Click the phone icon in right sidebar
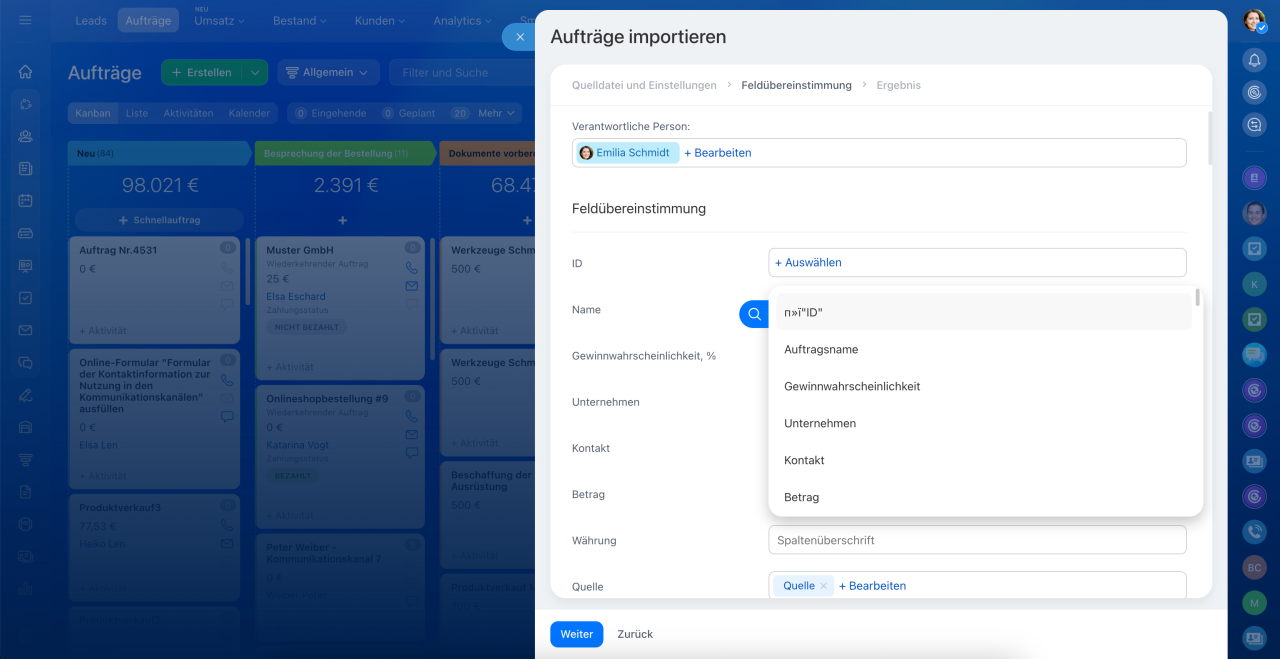Screen dimensions: 1280x659 (1254, 531)
